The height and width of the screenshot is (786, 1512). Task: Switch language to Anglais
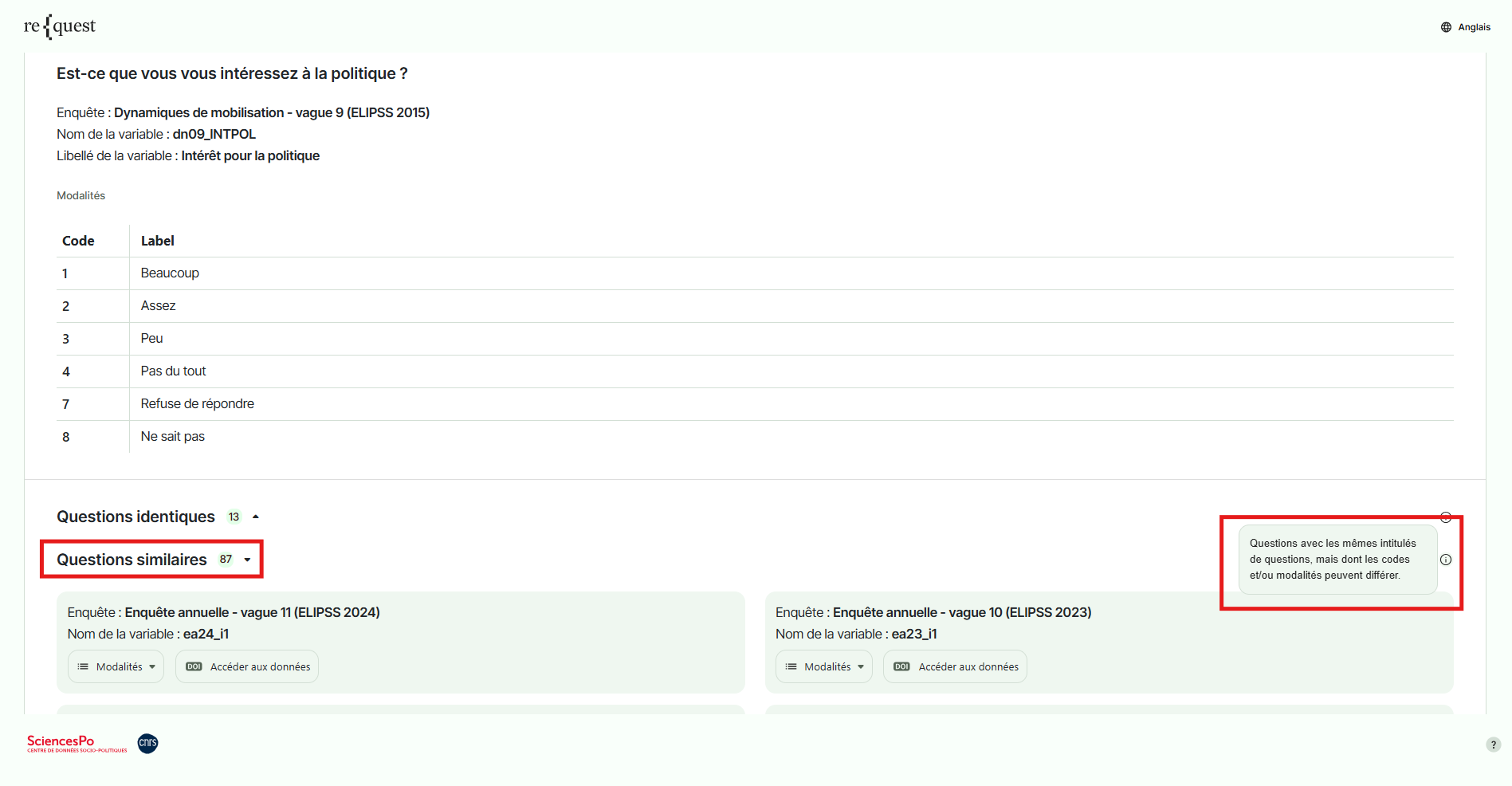tap(1474, 27)
